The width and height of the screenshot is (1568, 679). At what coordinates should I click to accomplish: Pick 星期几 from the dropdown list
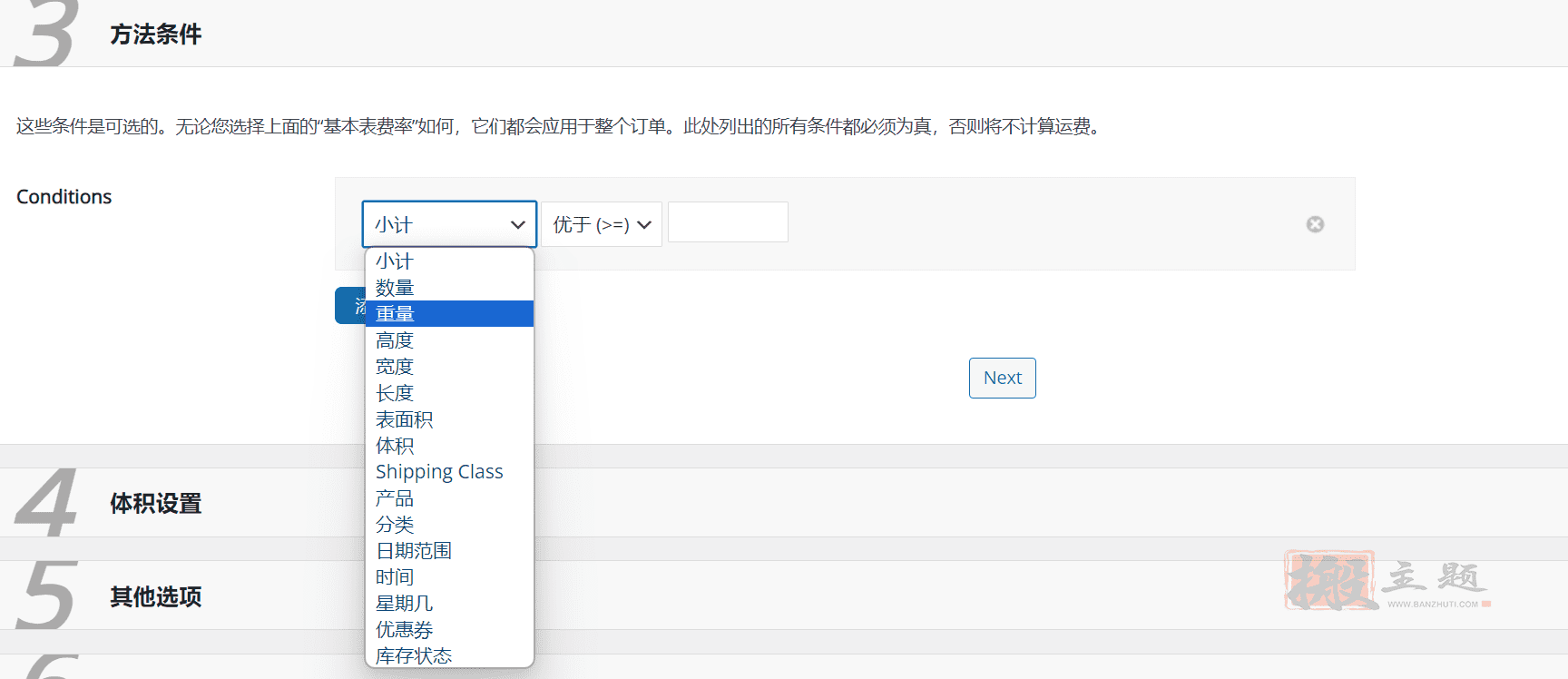pyautogui.click(x=449, y=604)
